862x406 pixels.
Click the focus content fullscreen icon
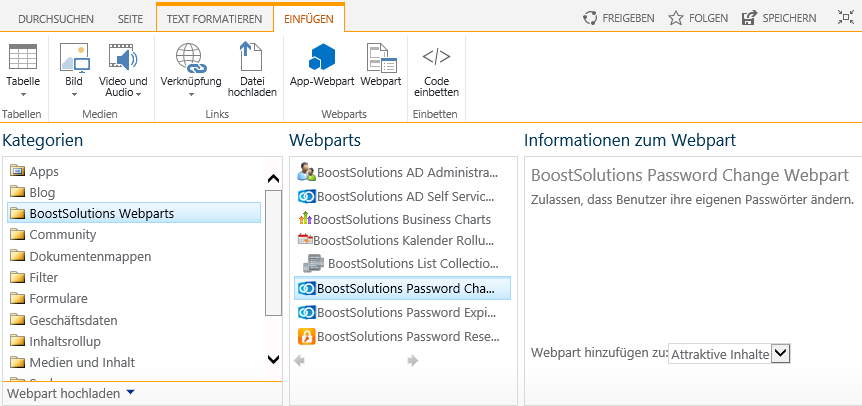(846, 18)
